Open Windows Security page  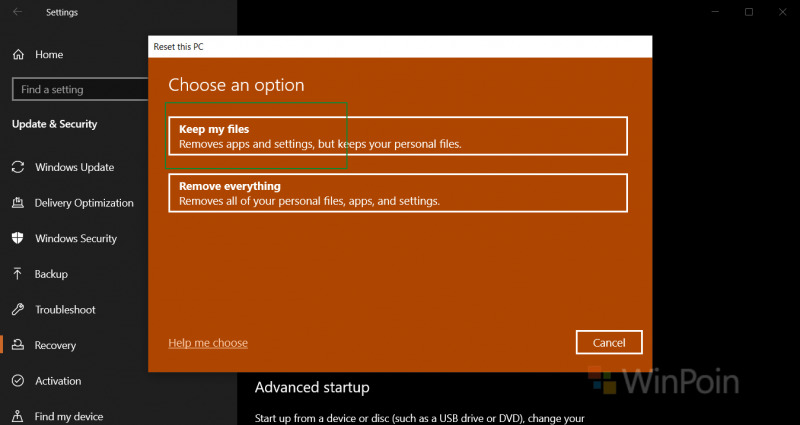pyautogui.click(x=76, y=238)
